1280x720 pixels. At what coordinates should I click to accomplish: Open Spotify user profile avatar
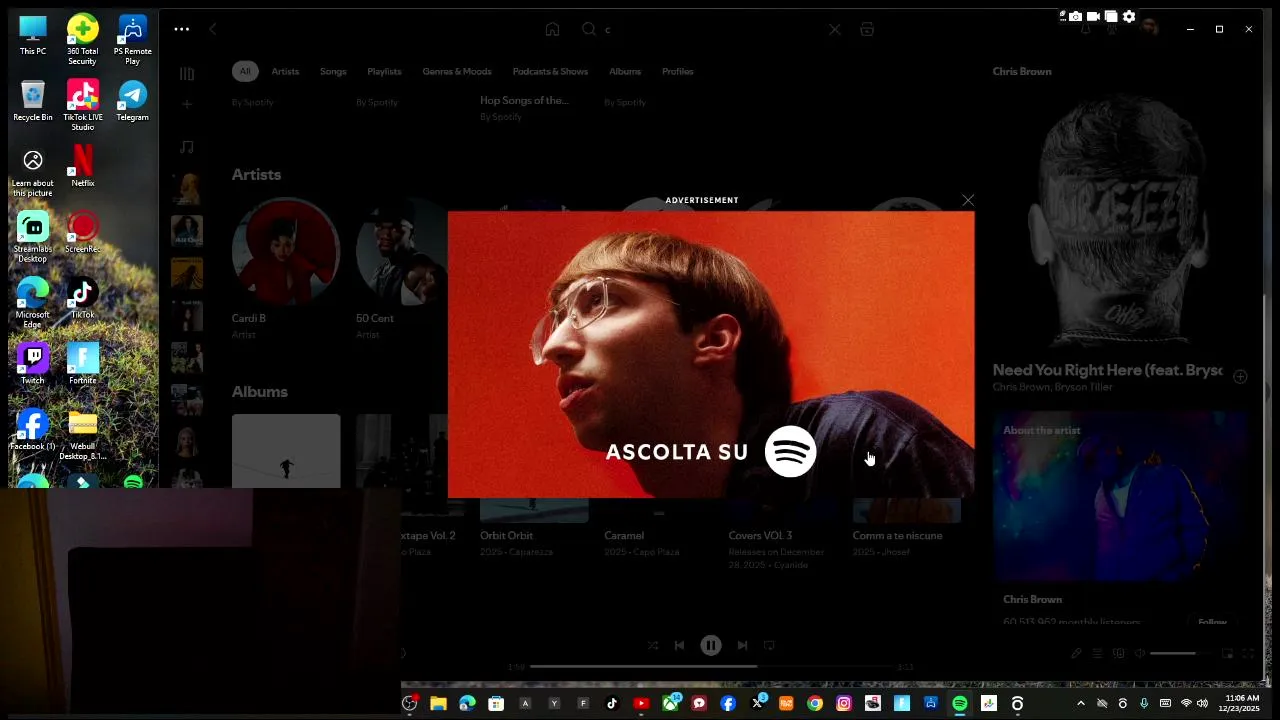click(x=1151, y=28)
